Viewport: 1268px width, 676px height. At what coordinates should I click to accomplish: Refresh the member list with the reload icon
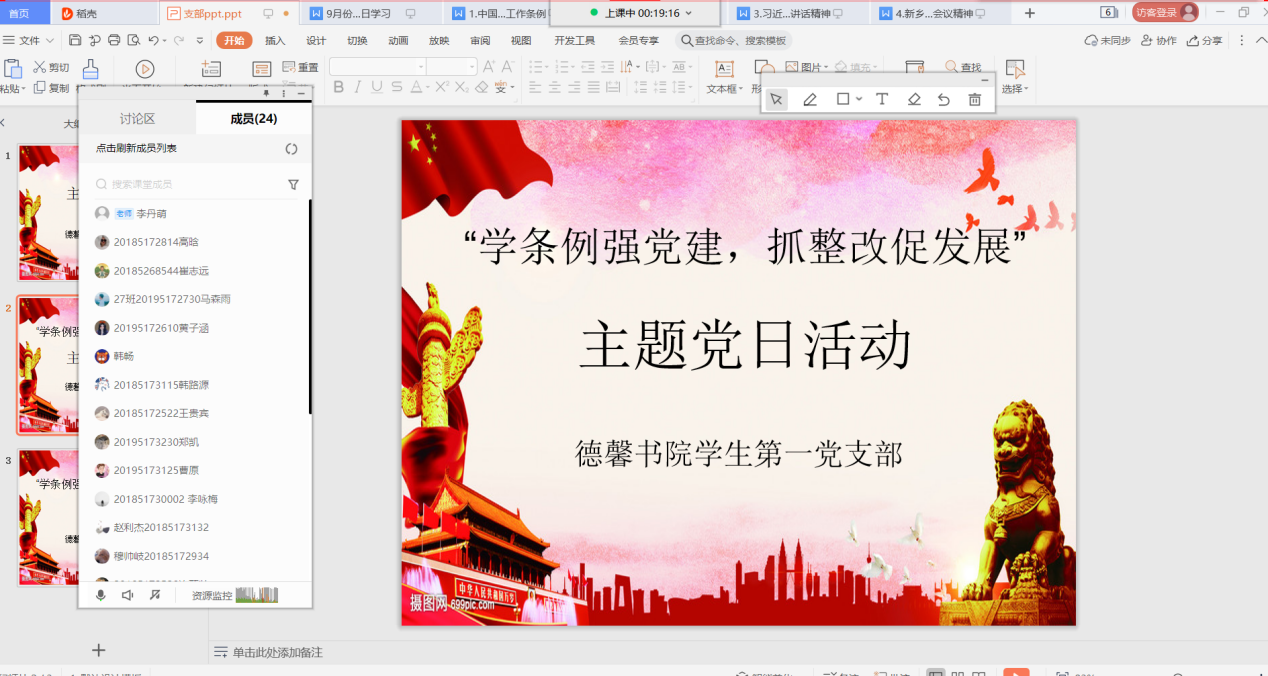(291, 149)
